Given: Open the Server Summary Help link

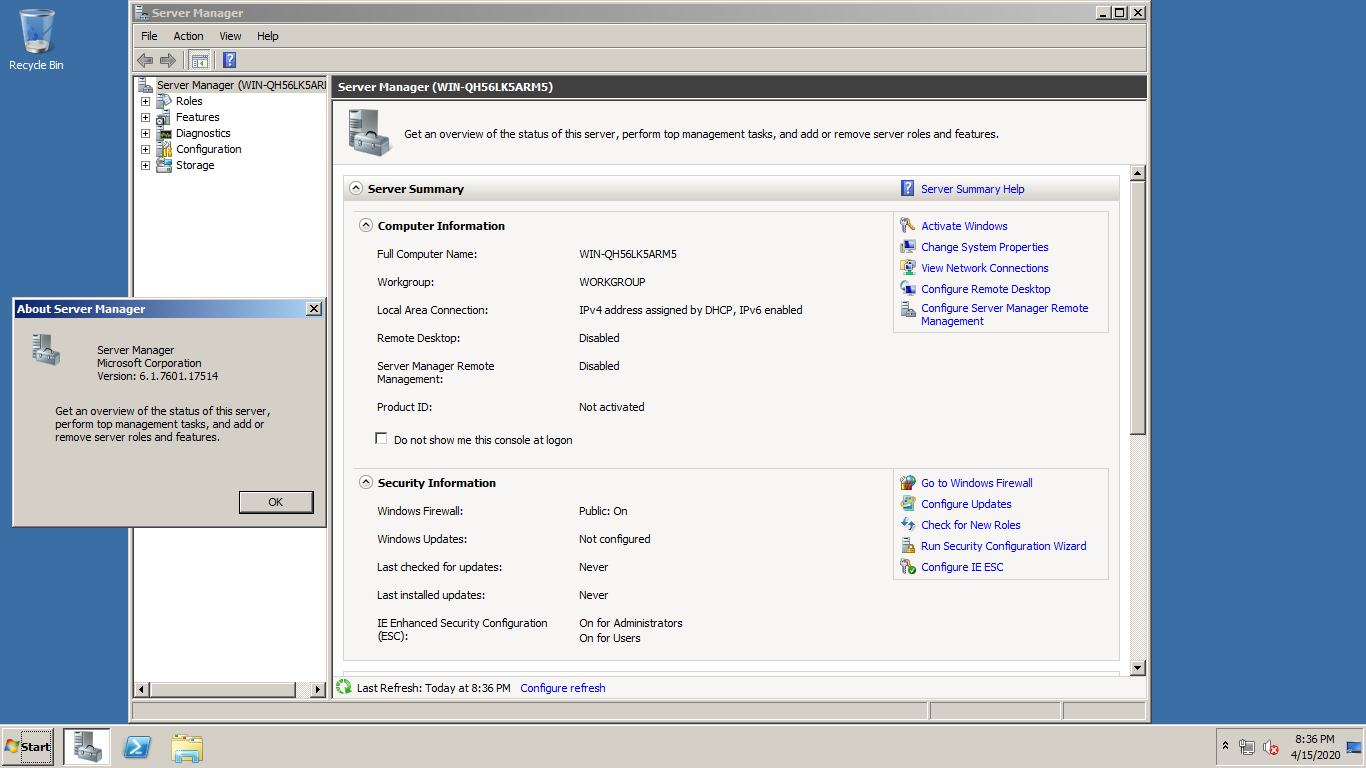Looking at the screenshot, I should (x=973, y=189).
